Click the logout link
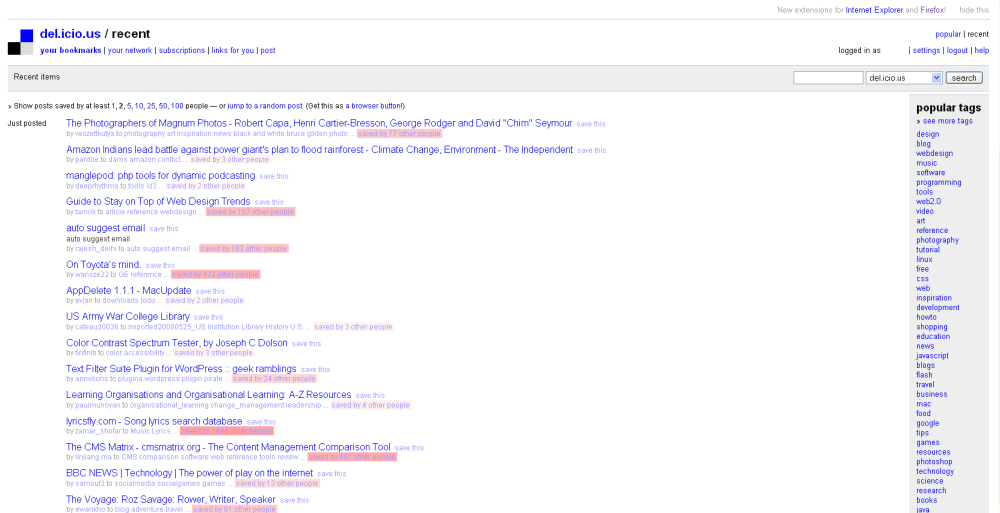 click(957, 50)
